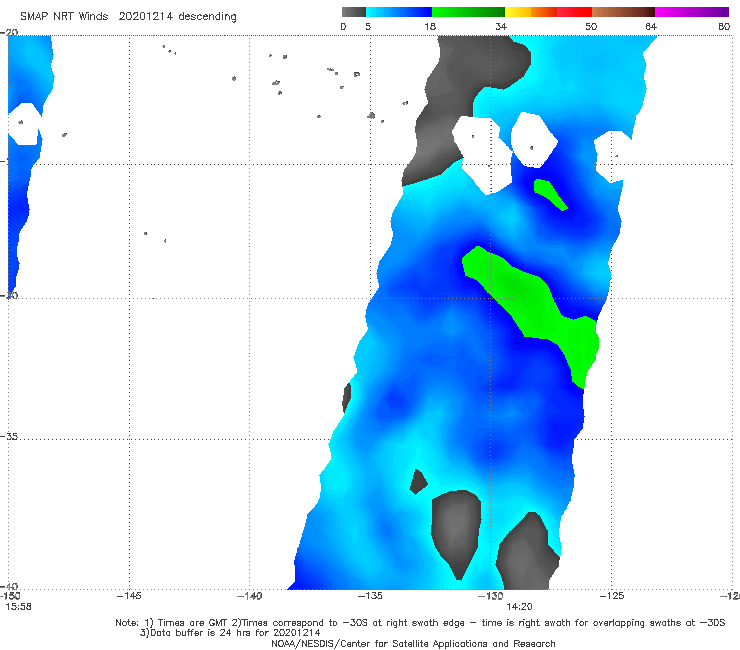The image size is (740, 650).
Task: Click the longitude label '-130'
Action: point(490,596)
